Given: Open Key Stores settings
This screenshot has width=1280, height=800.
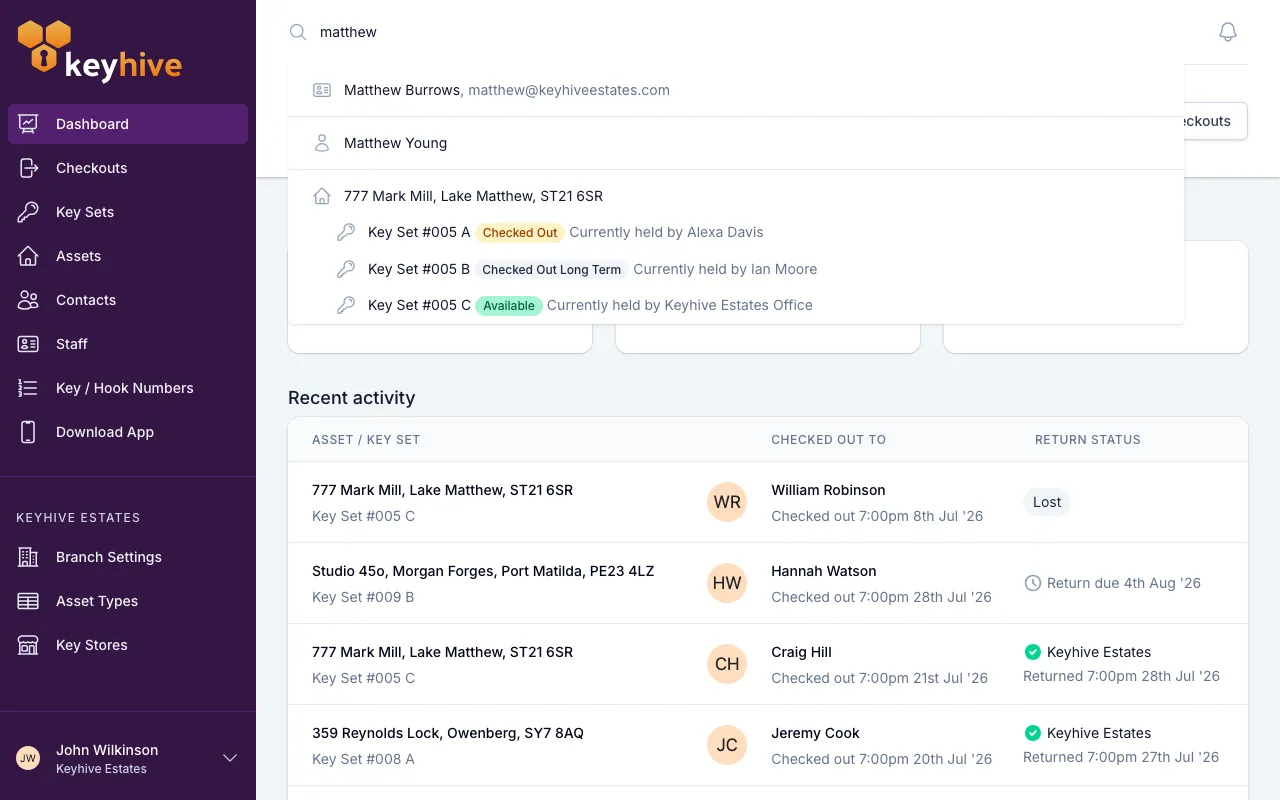Looking at the screenshot, I should click(x=128, y=645).
